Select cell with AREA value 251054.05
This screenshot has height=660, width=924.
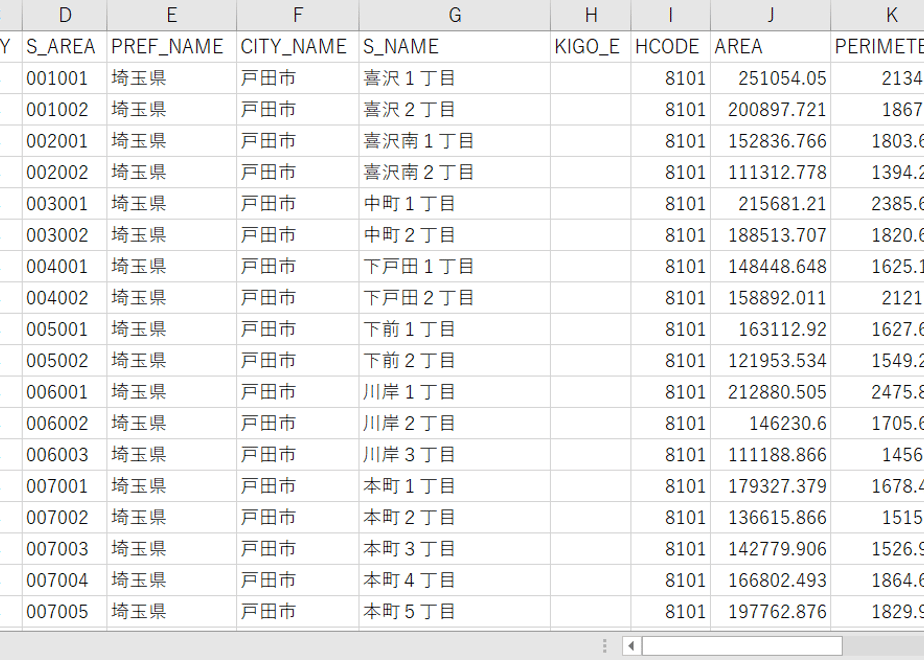coord(770,78)
